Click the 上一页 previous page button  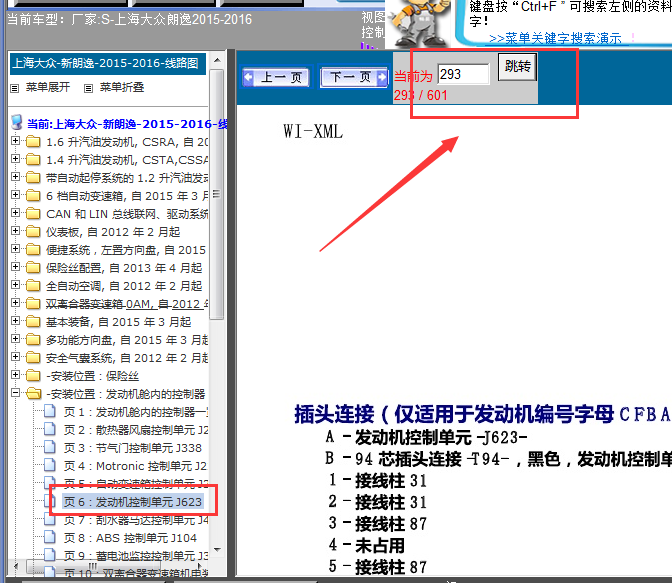[x=276, y=78]
